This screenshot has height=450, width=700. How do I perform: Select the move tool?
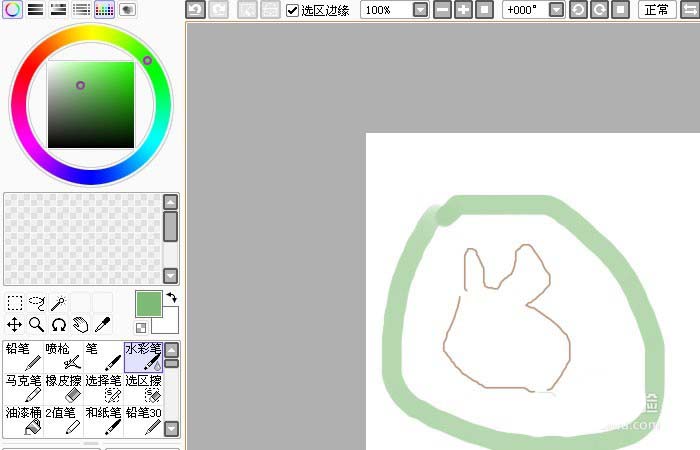pyautogui.click(x=15, y=325)
